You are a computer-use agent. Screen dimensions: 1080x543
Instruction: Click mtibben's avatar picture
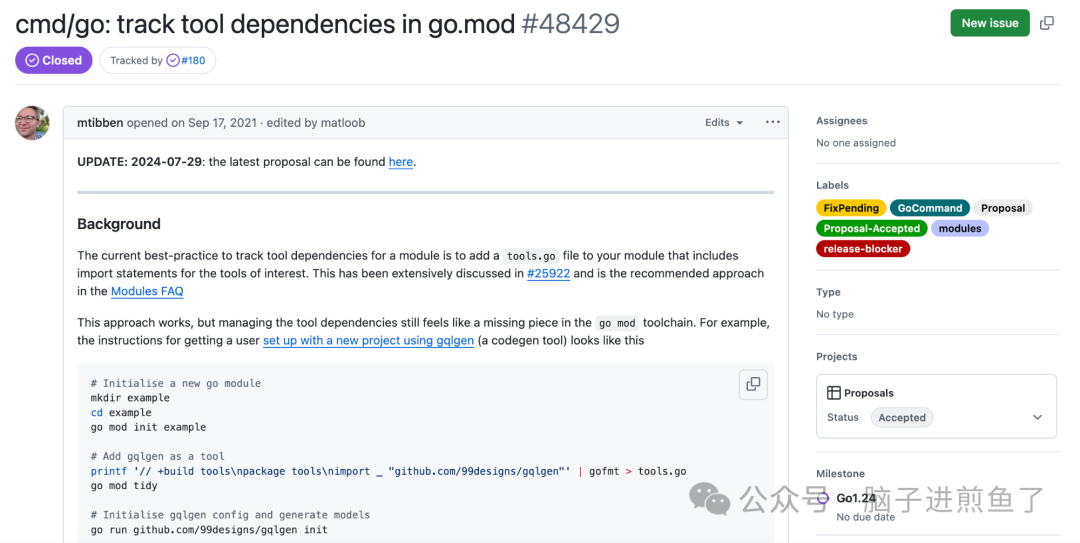pyautogui.click(x=32, y=123)
